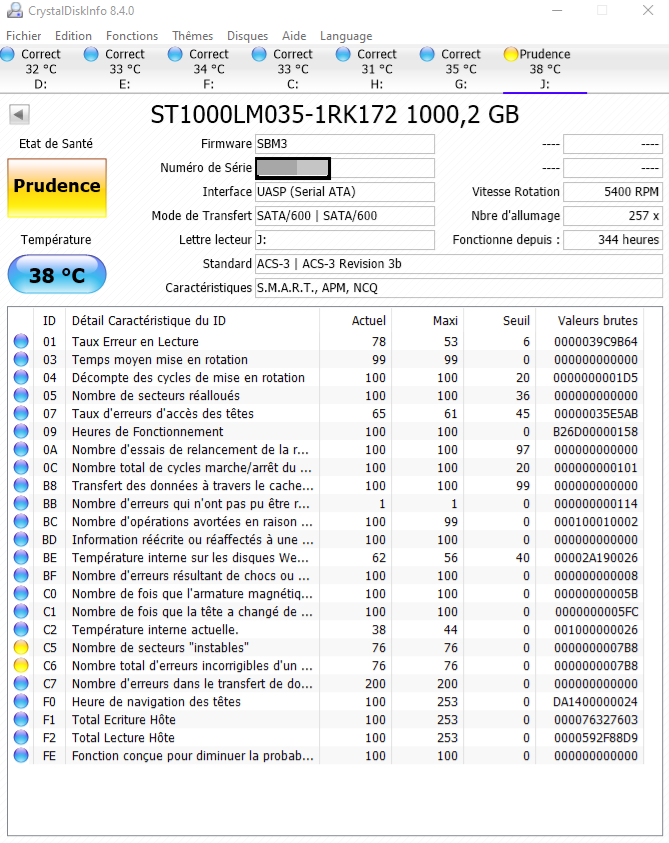Click the 344 heures field
669x843 pixels.
[613, 240]
